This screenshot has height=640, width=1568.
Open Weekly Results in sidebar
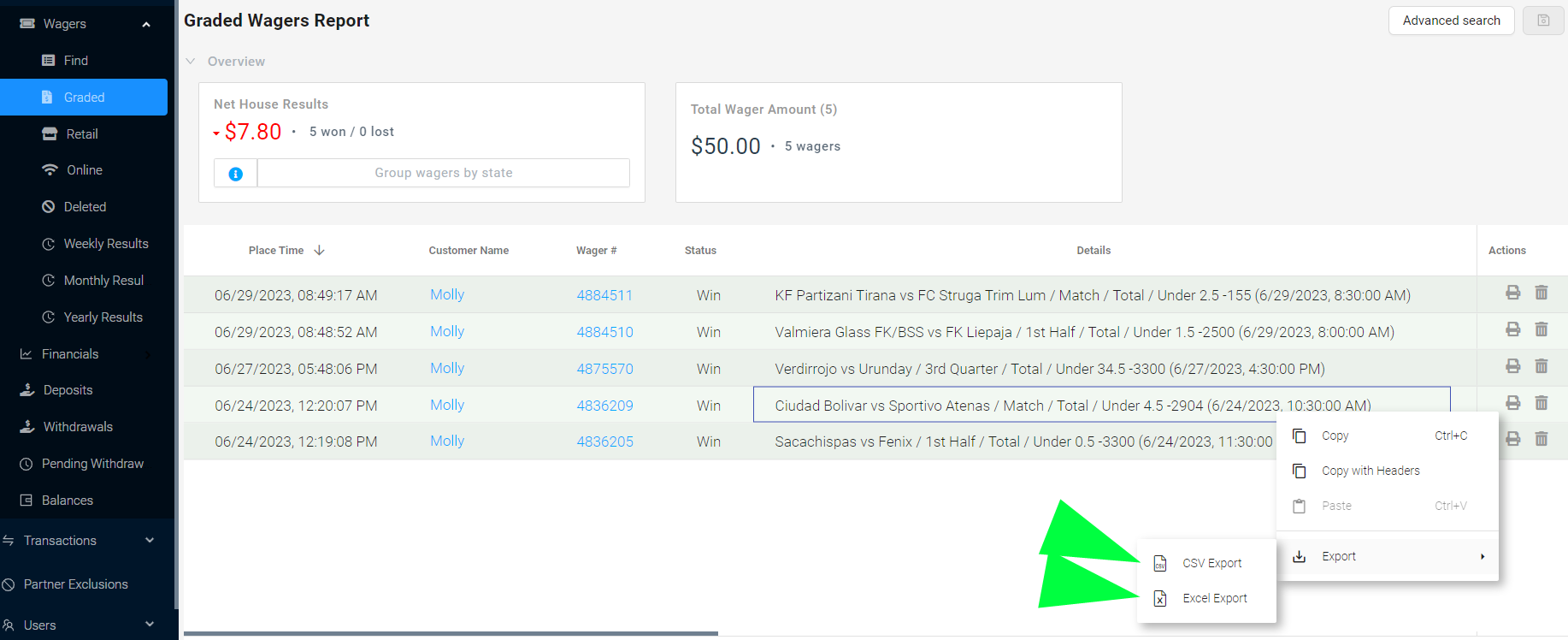click(x=106, y=244)
